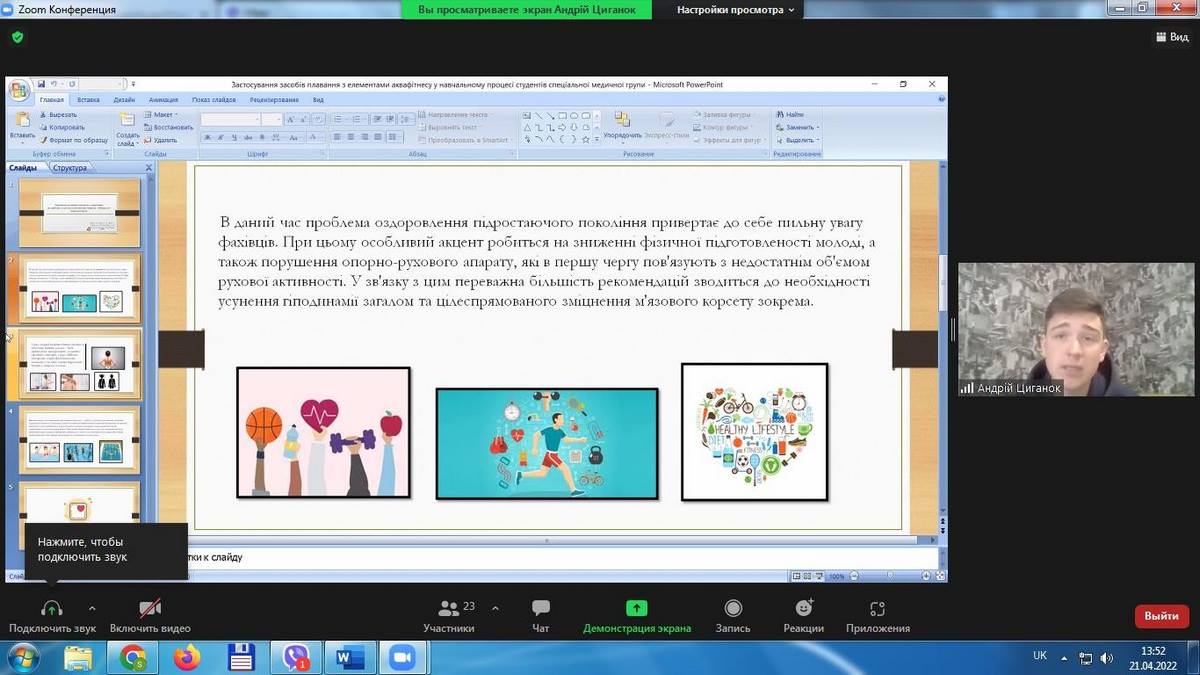
Task: Click the Windows Start button
Action: (22, 657)
